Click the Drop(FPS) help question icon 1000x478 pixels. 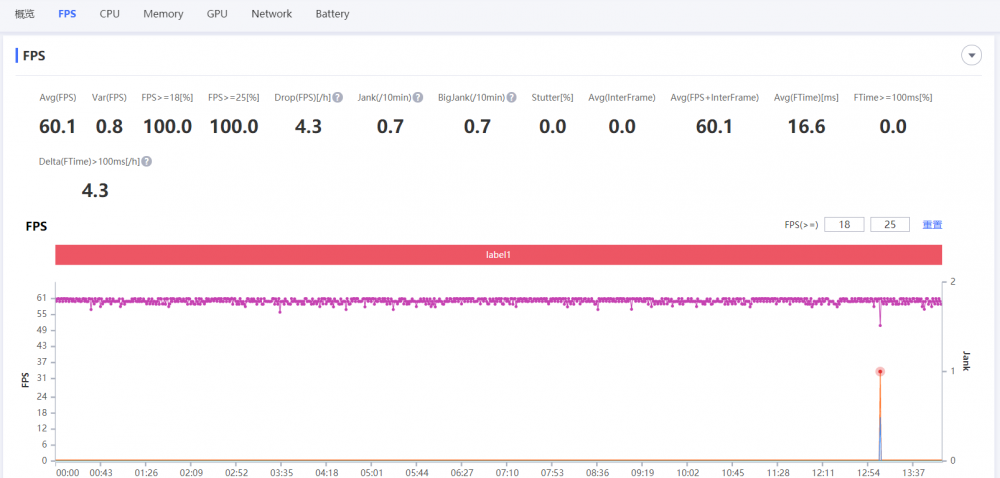(338, 98)
